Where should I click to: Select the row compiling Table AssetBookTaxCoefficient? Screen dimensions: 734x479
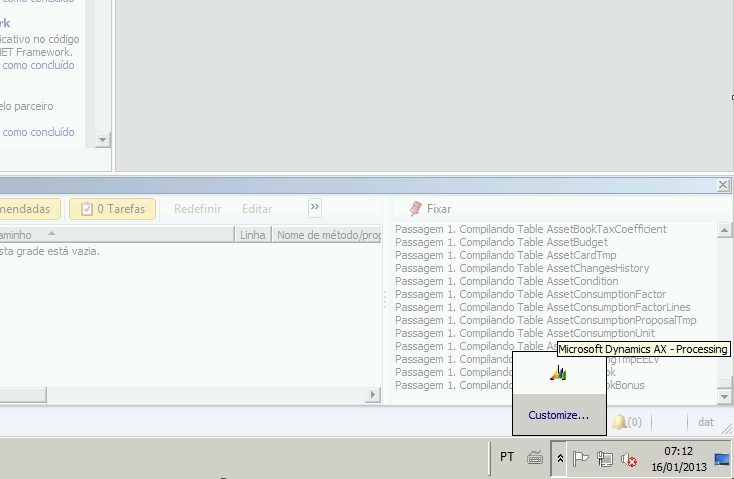coord(531,229)
